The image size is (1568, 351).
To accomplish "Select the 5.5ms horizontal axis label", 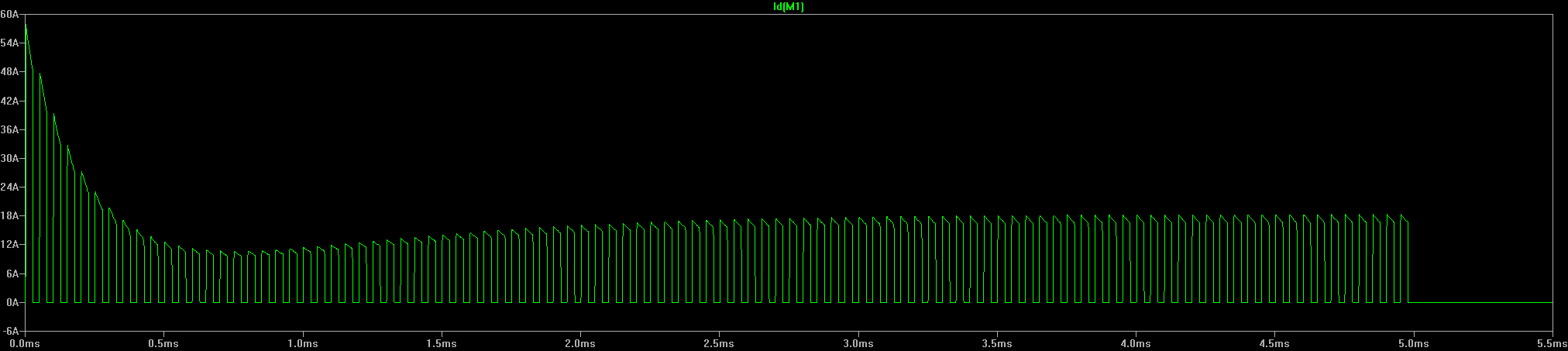I will 1552,343.
